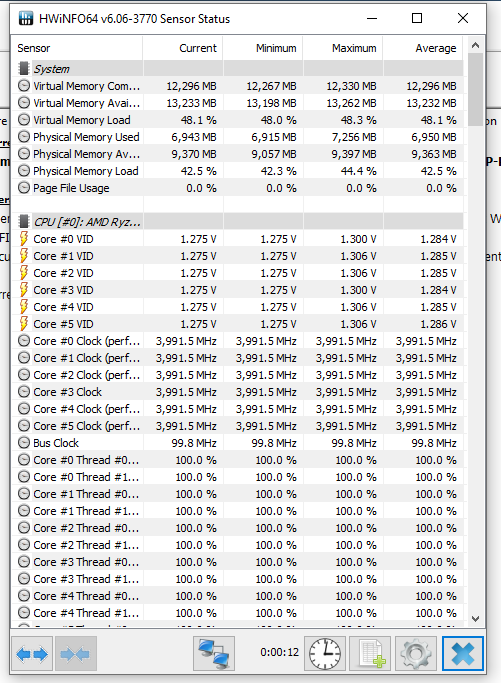501x683 pixels.
Task: Click the Maximum column header
Action: 343,48
